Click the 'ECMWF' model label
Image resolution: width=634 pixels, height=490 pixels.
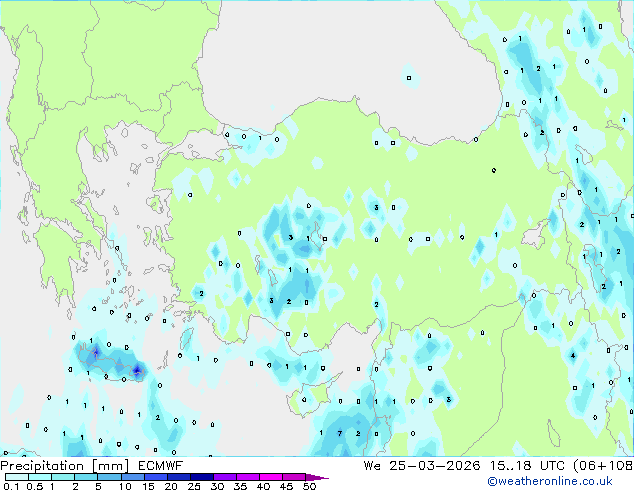[x=161, y=466]
